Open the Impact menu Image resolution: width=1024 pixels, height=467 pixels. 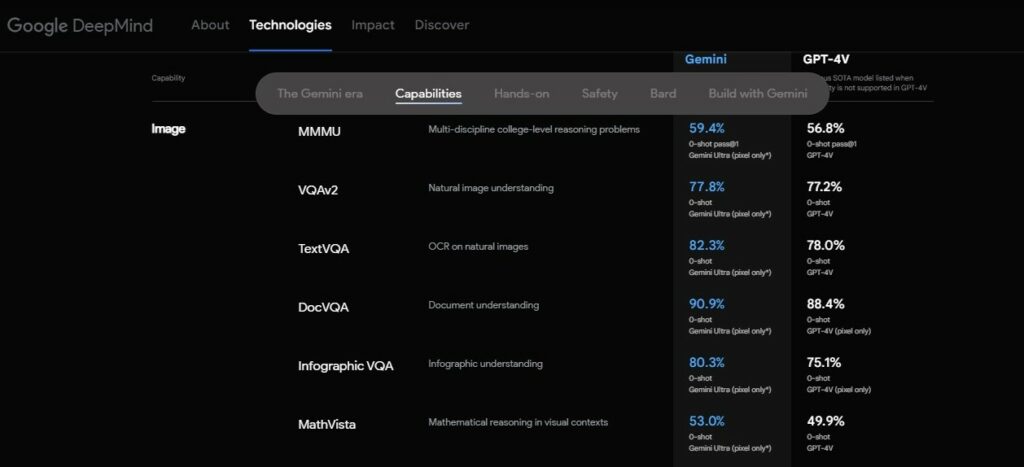pos(373,25)
